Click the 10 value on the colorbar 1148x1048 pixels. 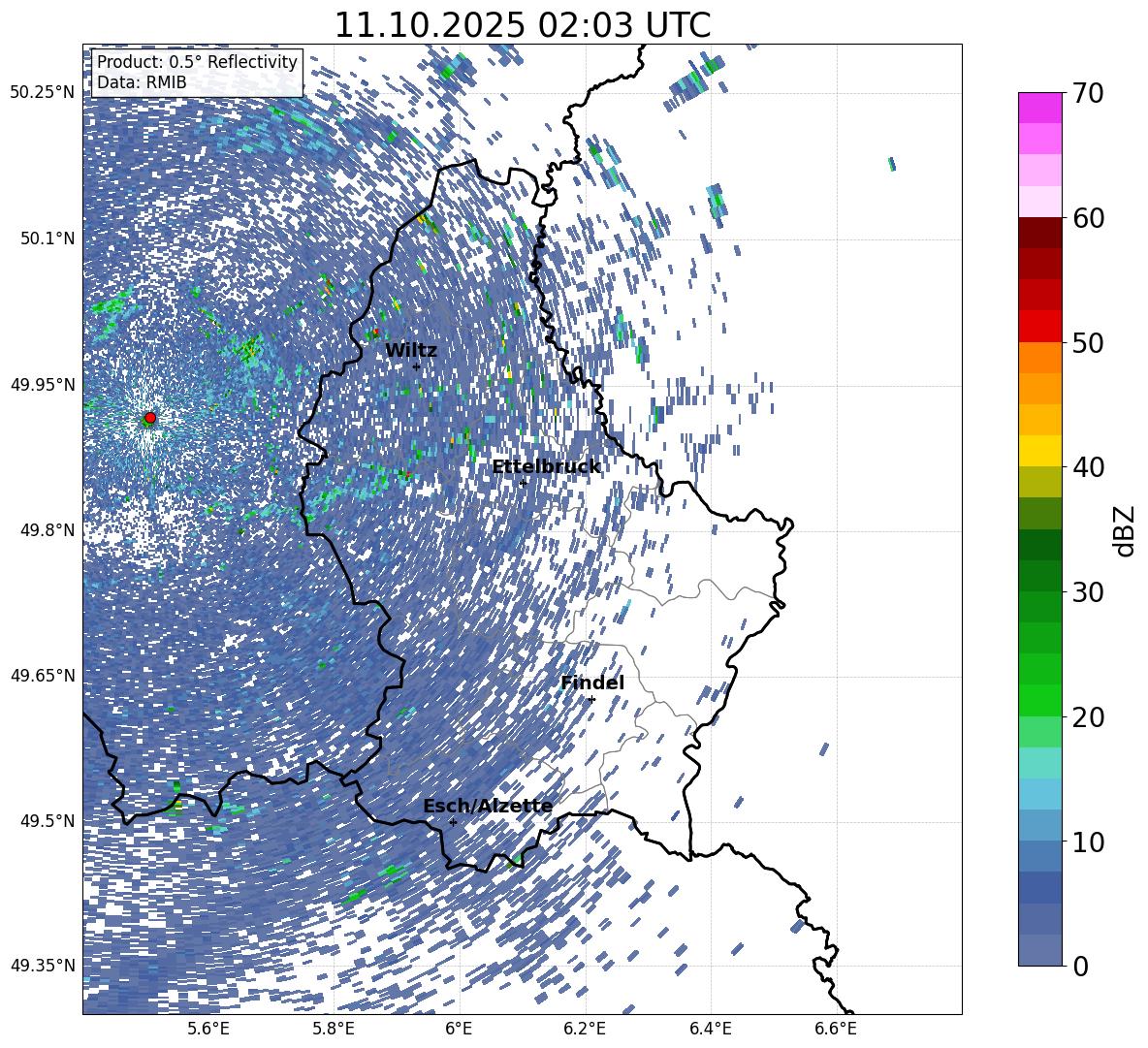click(1088, 842)
